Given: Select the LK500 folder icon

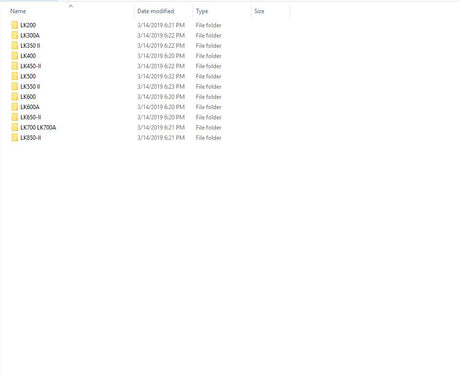Looking at the screenshot, I should click(15, 76).
